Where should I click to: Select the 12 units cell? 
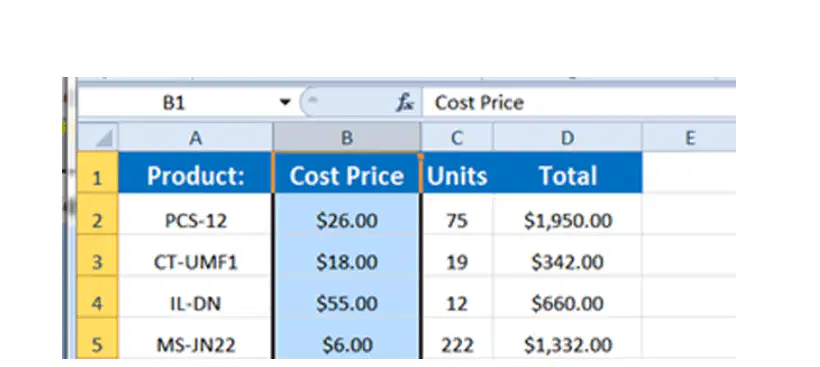tap(457, 297)
